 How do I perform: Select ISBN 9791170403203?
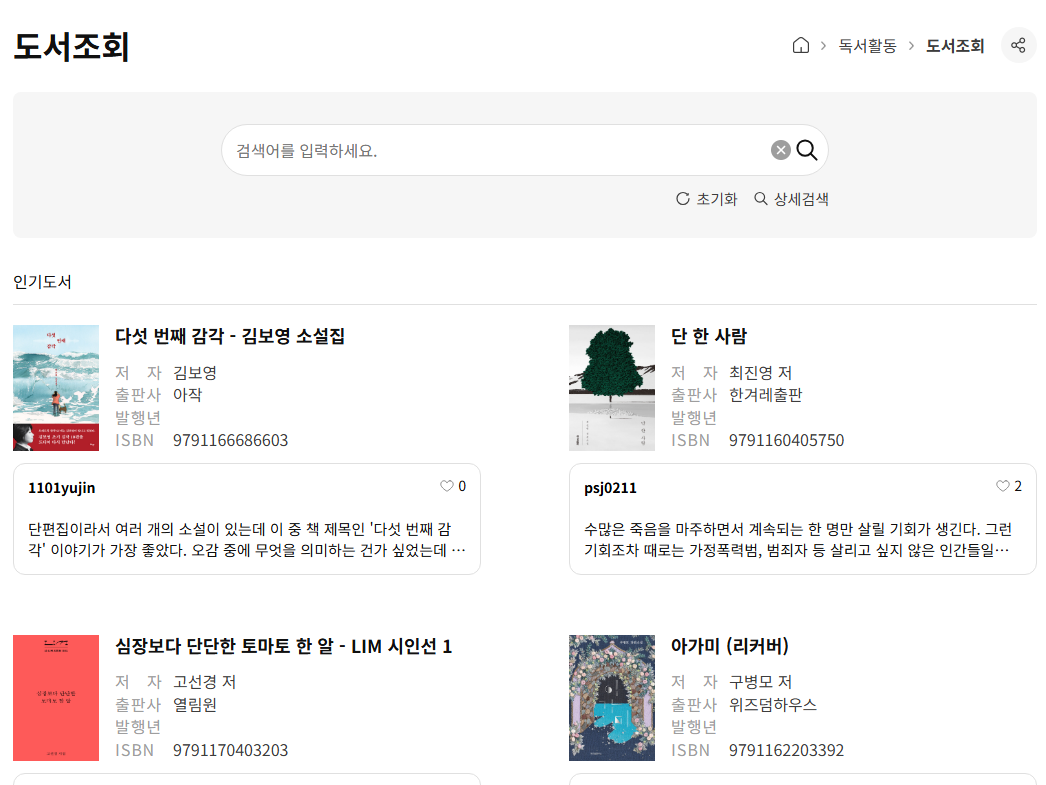231,750
